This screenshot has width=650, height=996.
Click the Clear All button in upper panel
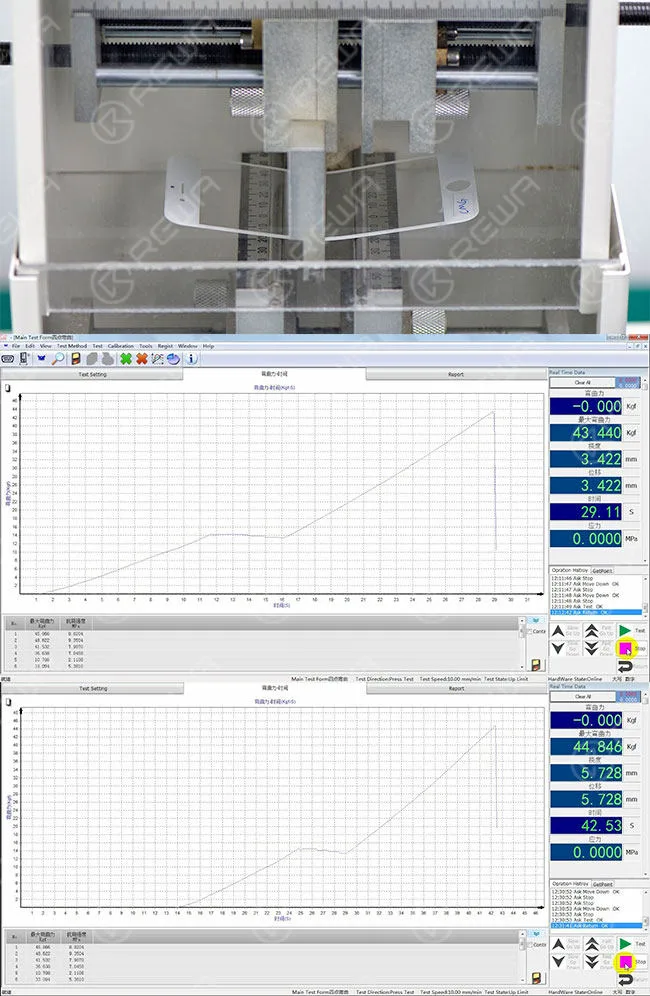(583, 382)
